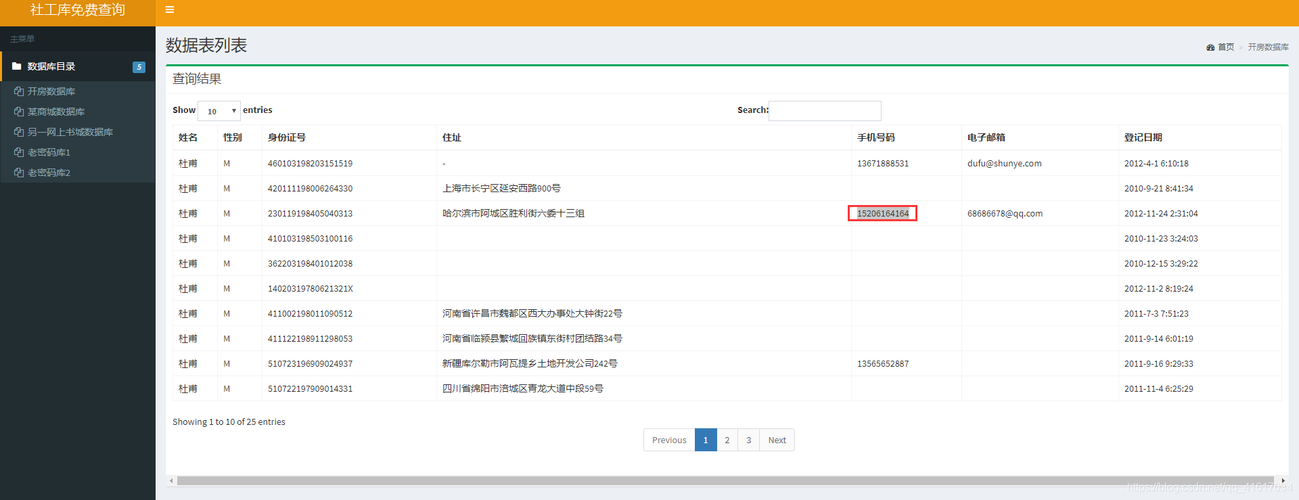Select pagination page 1
Viewport: 1299px width, 500px height.
coord(706,440)
